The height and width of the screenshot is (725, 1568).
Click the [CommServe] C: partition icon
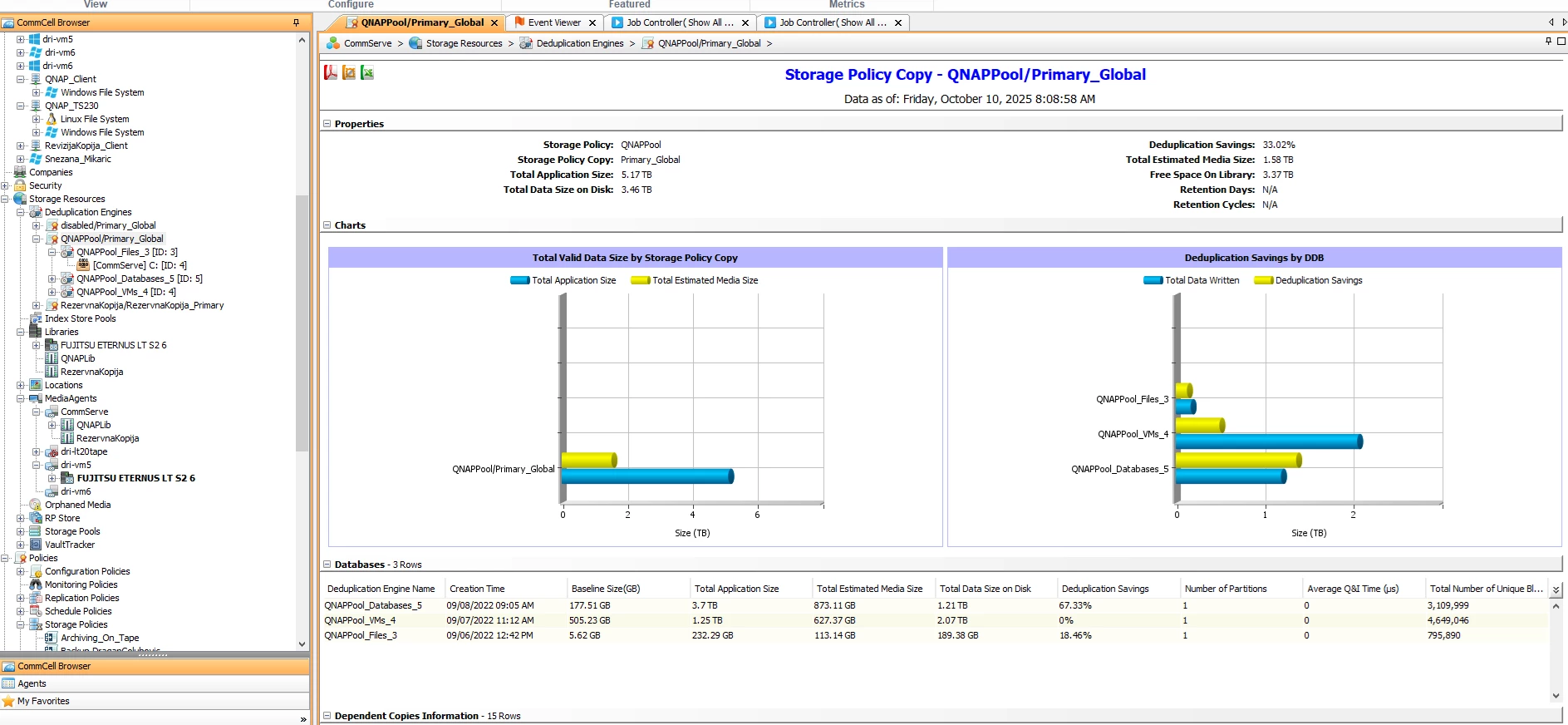[83, 265]
